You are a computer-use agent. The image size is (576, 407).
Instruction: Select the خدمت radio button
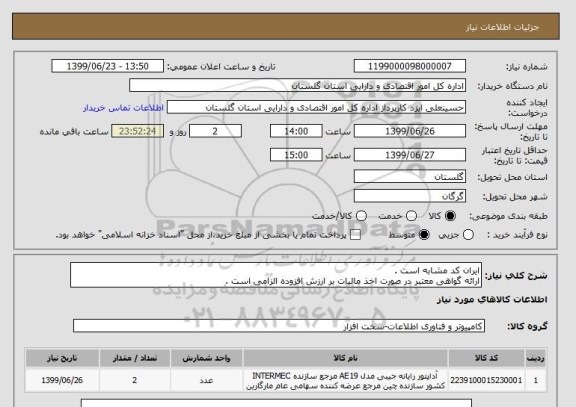coord(412,216)
